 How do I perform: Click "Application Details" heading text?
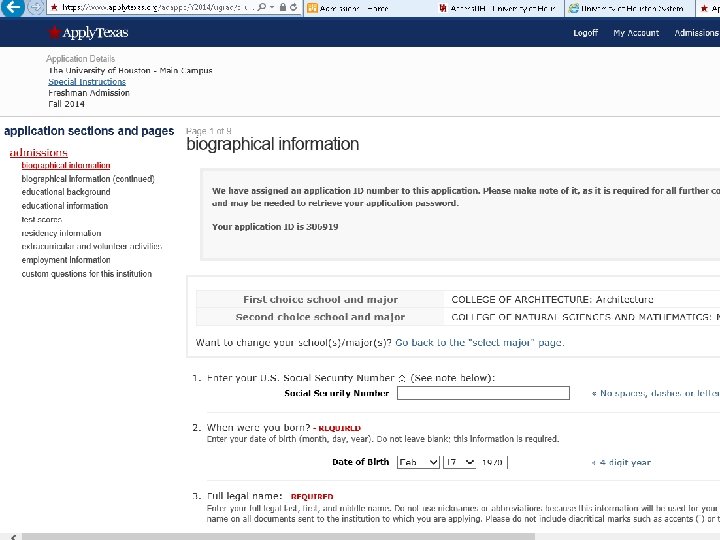[x=80, y=59]
